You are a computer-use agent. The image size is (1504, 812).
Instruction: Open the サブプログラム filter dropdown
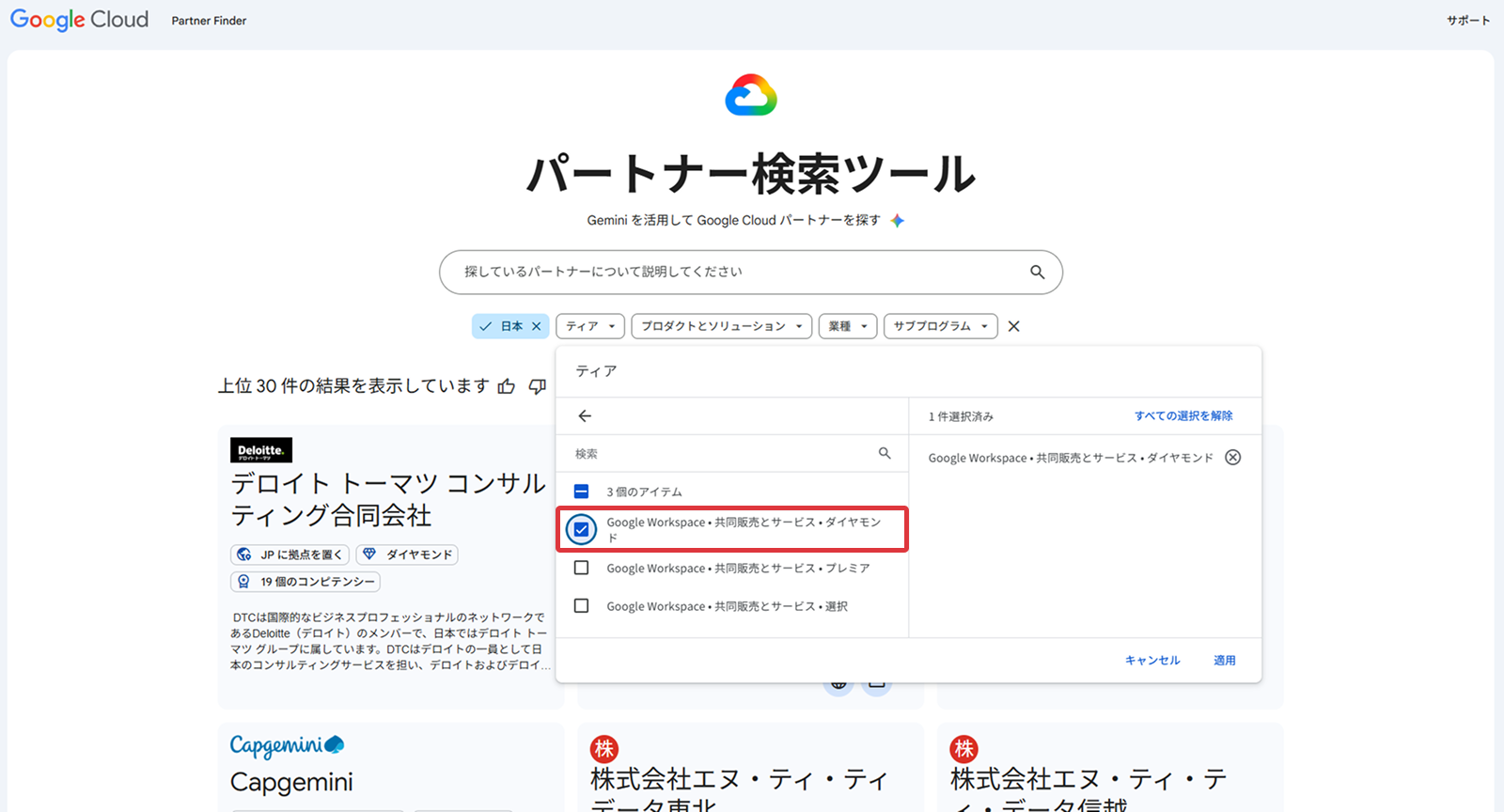point(940,326)
